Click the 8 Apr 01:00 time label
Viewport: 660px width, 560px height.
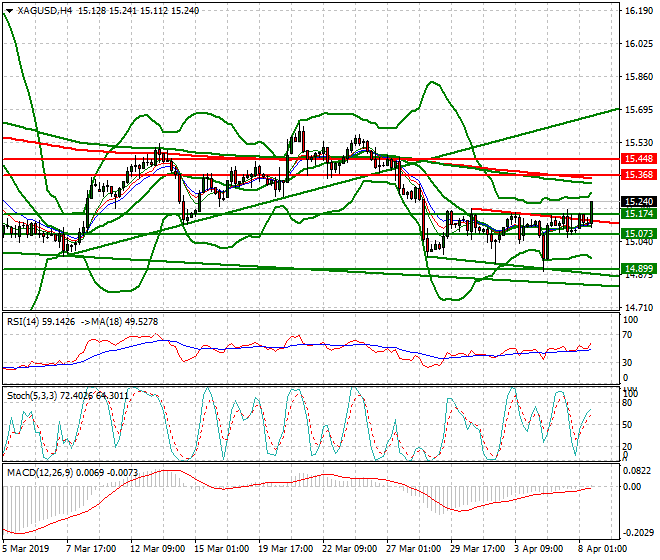pyautogui.click(x=603, y=549)
